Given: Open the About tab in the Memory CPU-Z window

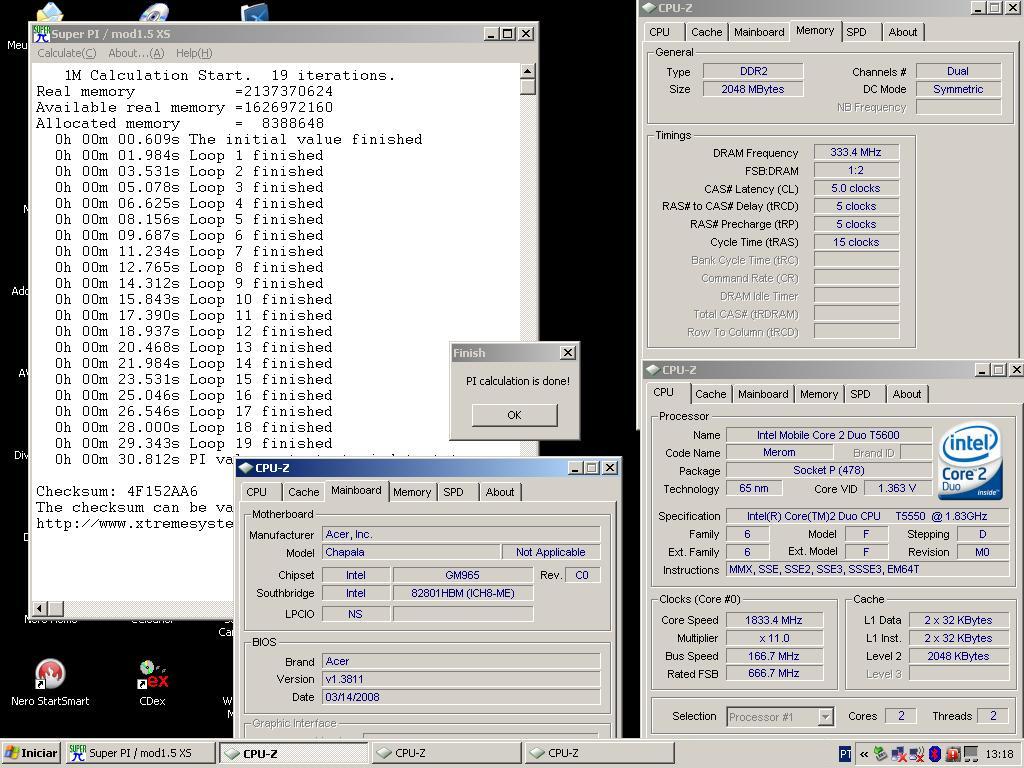Looking at the screenshot, I should tap(903, 32).
